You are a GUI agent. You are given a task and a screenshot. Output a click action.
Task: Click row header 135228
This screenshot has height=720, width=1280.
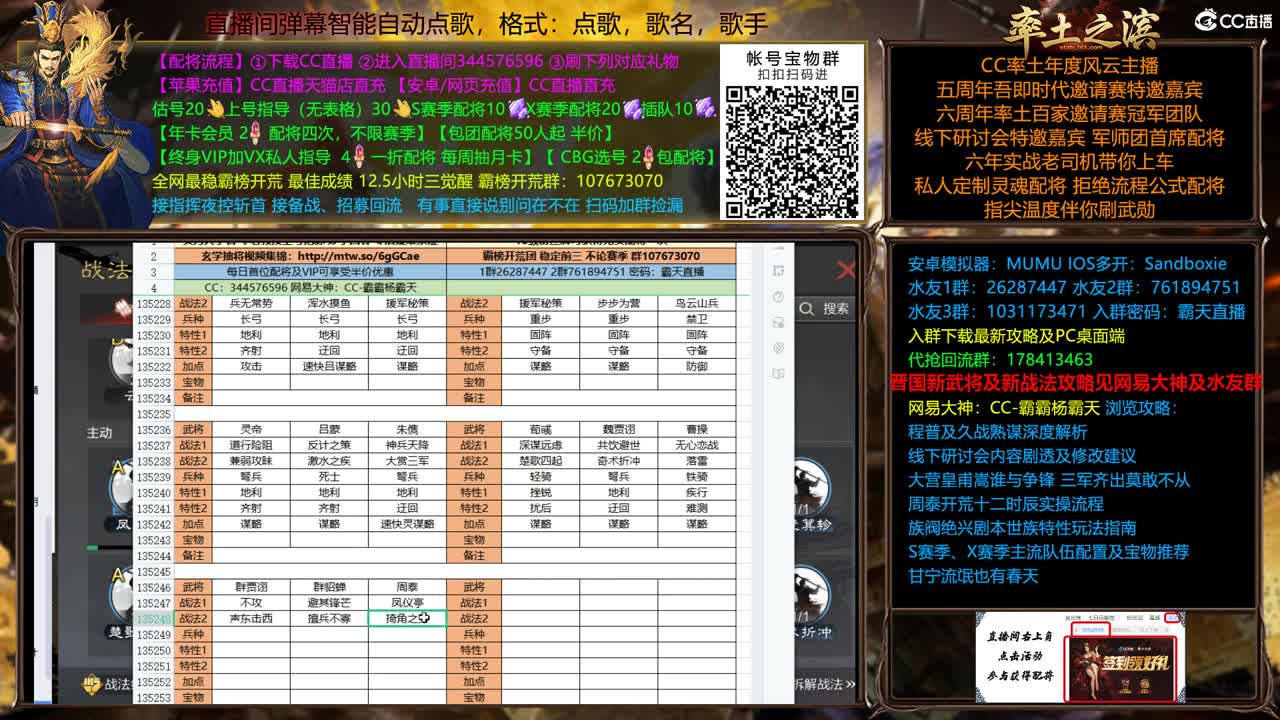(153, 303)
